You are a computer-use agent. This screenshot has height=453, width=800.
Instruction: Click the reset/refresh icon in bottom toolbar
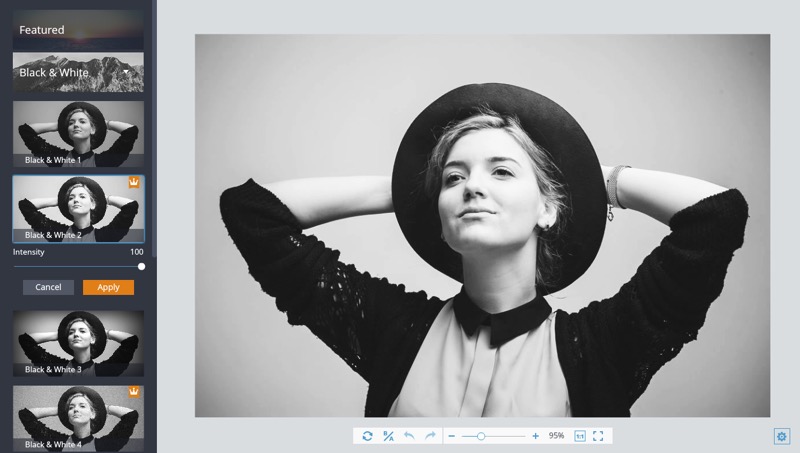click(367, 436)
